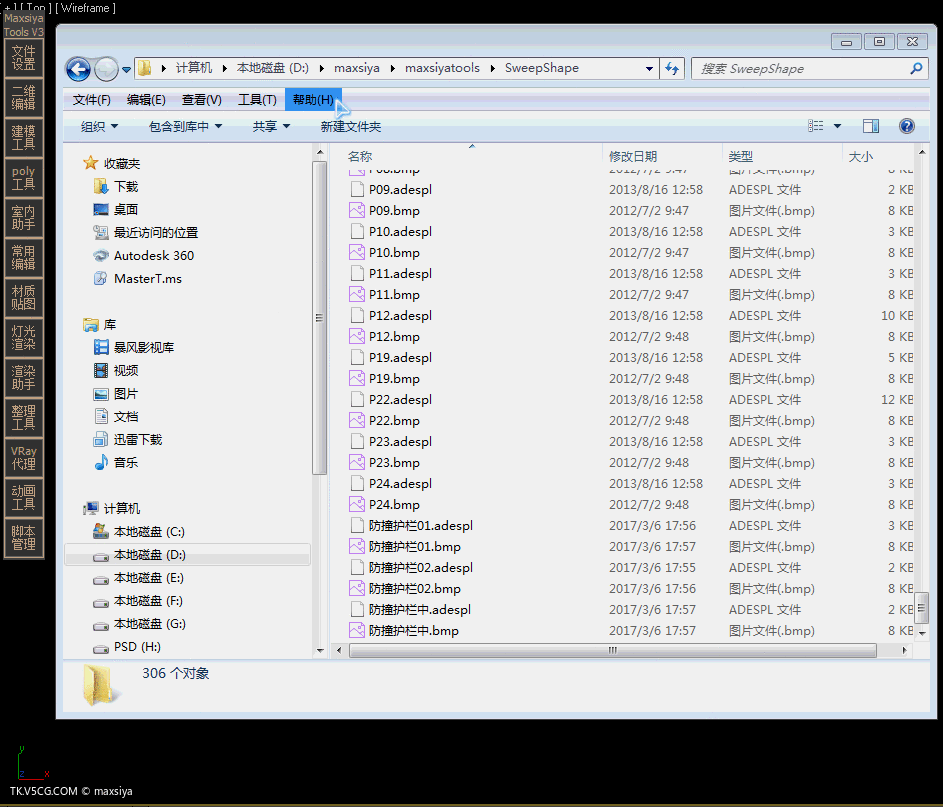Open the 动画工具 tool group

pos(23,497)
